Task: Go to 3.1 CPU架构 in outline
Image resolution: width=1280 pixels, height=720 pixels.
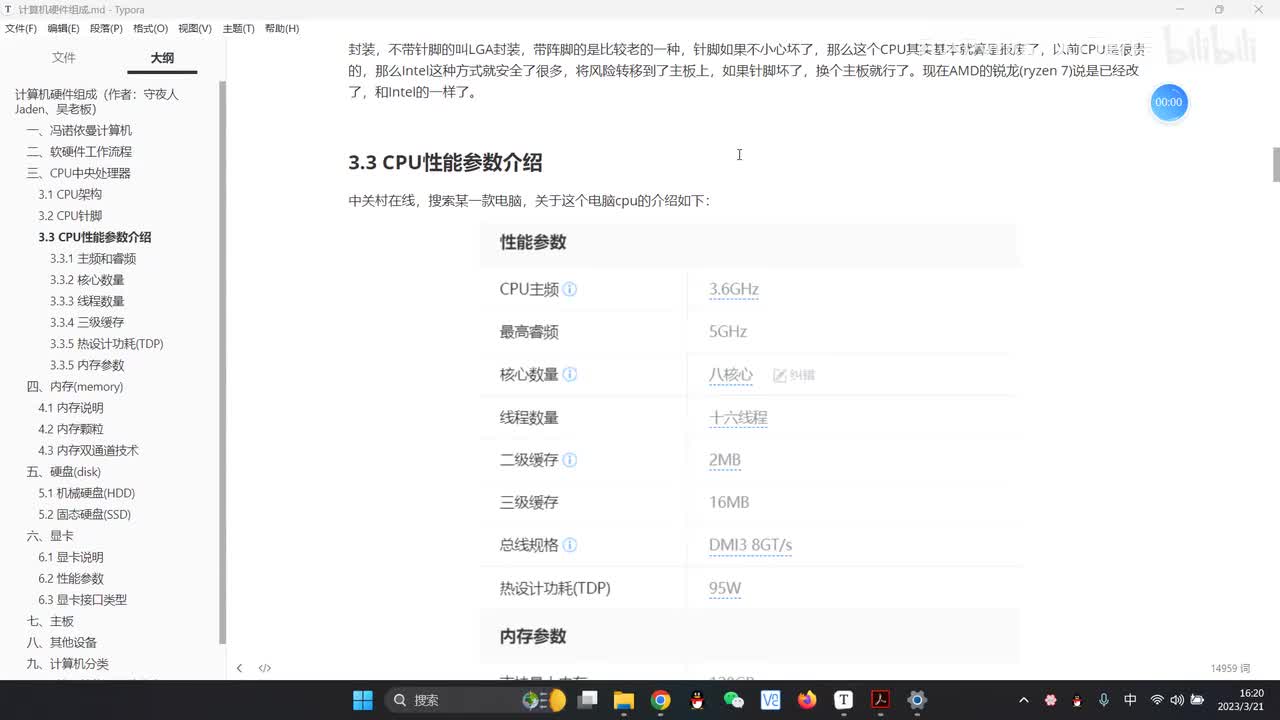Action: (x=70, y=194)
